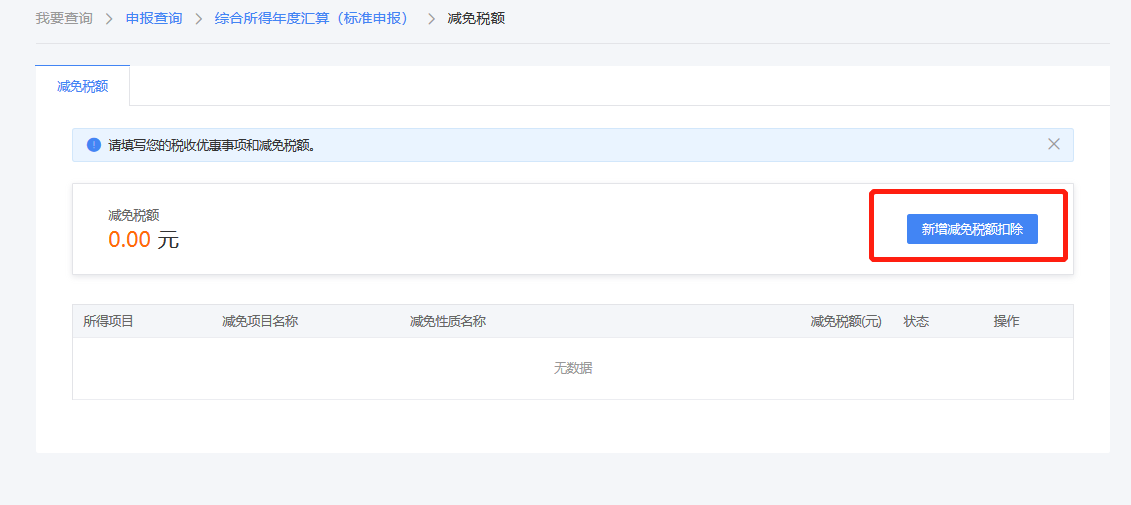Click the 减免税额(元) column header

(846, 321)
